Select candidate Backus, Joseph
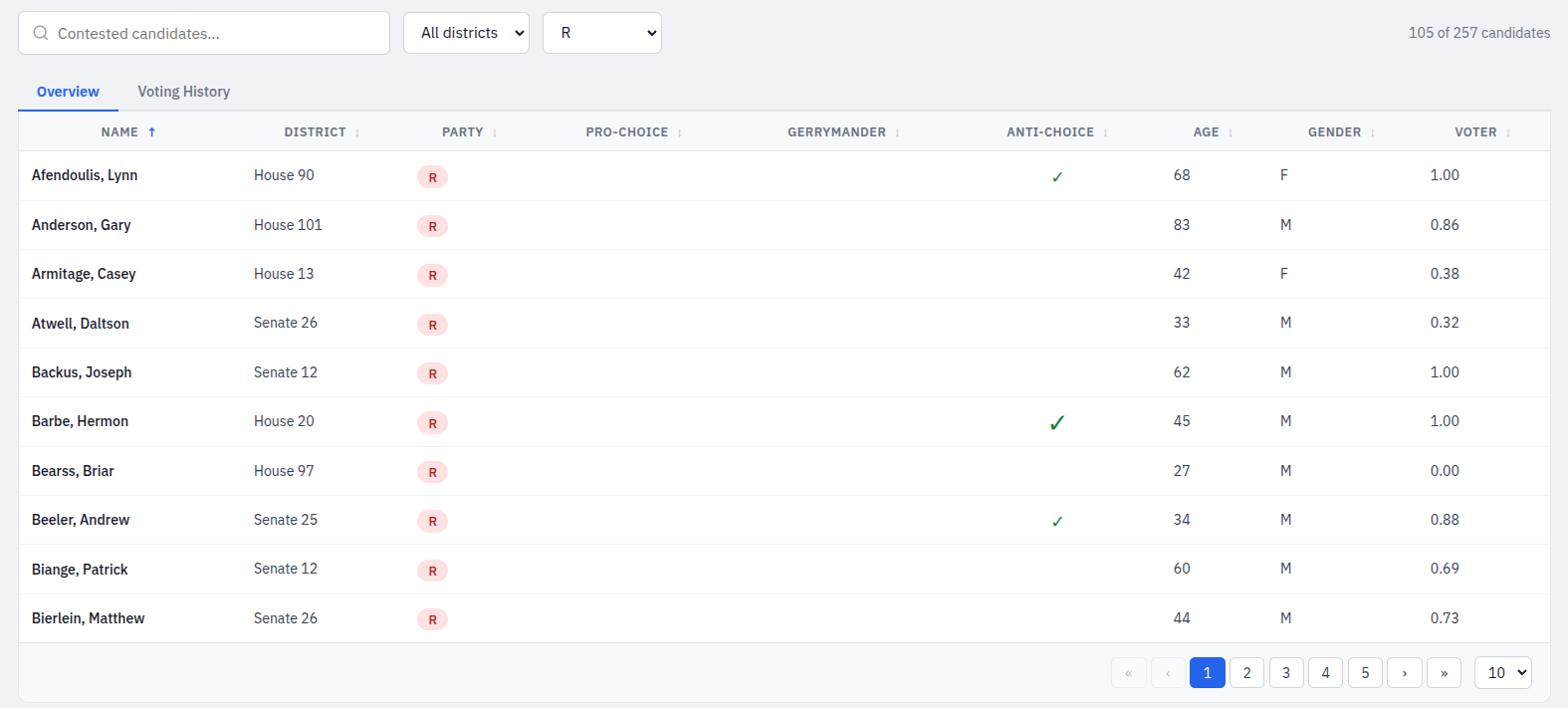1568x708 pixels. tap(82, 372)
